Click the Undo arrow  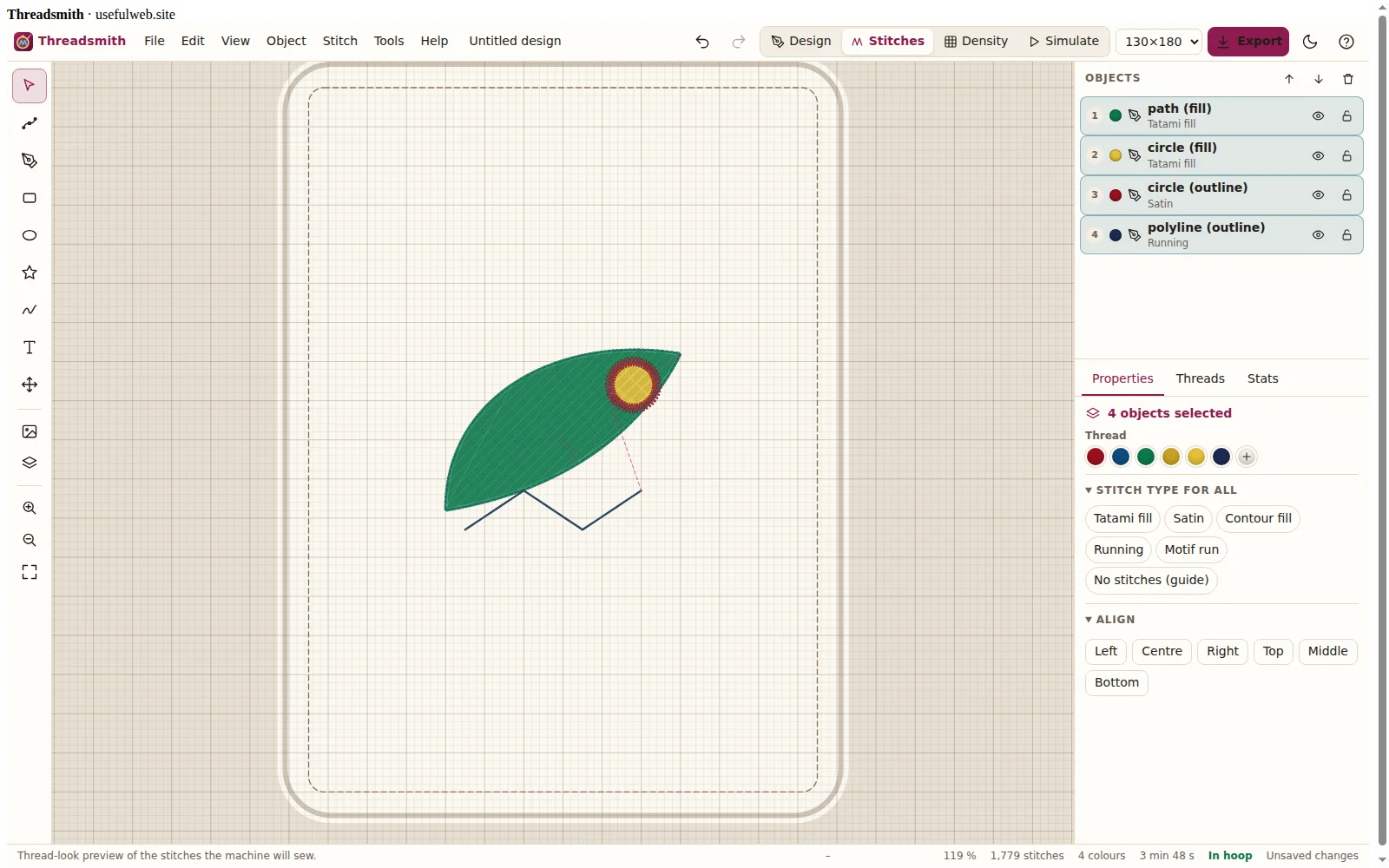tap(702, 42)
